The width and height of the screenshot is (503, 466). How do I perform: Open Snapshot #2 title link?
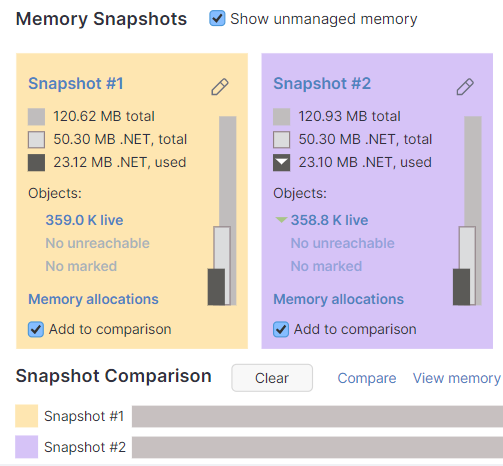[x=322, y=83]
